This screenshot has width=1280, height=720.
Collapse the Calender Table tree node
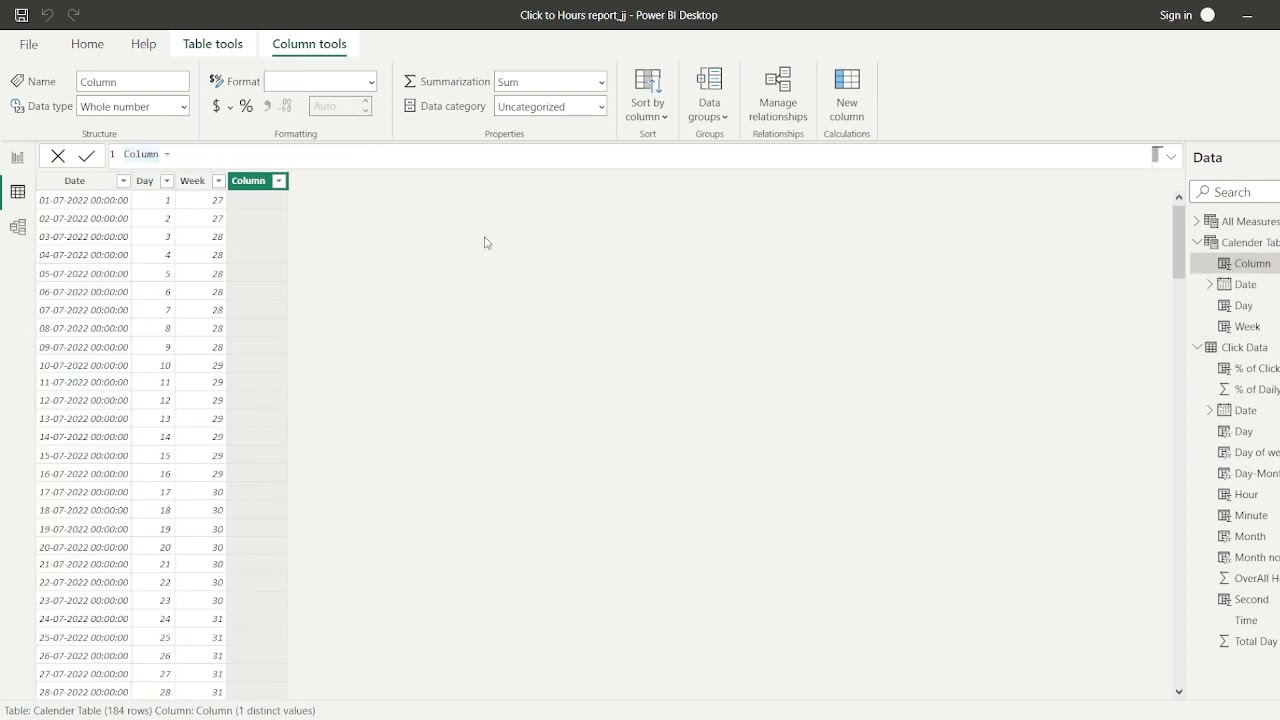1196,242
